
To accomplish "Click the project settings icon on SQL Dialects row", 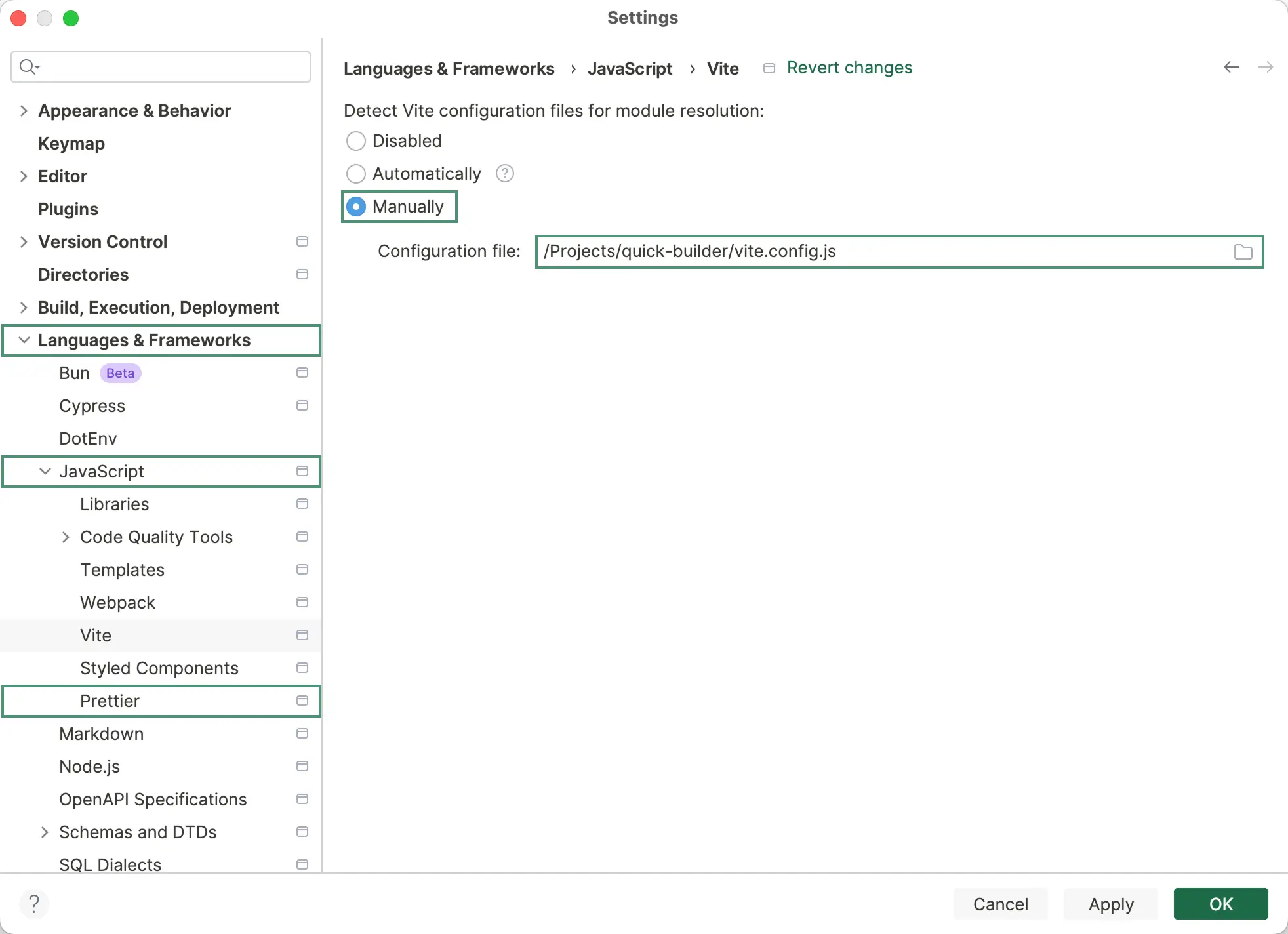I will pyautogui.click(x=302, y=865).
